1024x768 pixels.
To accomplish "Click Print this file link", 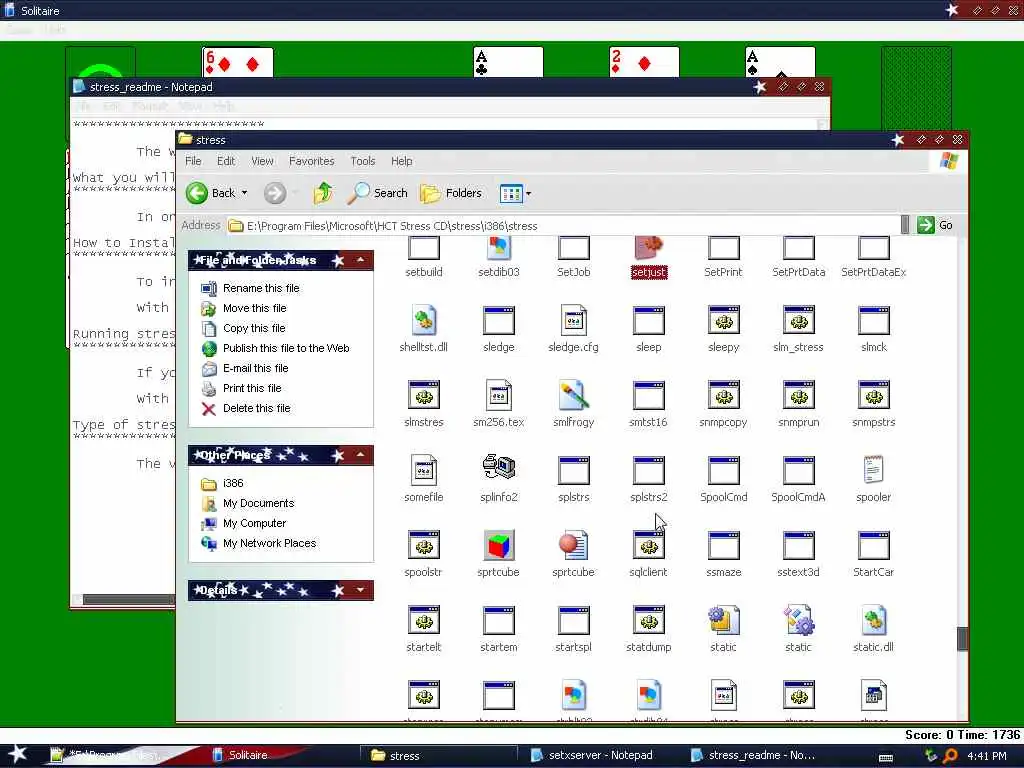I will (252, 388).
